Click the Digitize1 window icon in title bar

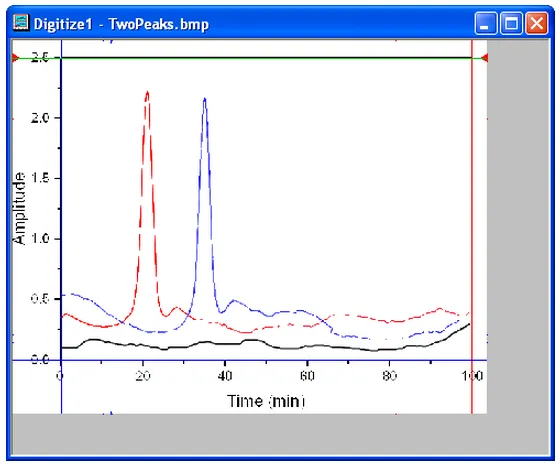(x=21, y=23)
